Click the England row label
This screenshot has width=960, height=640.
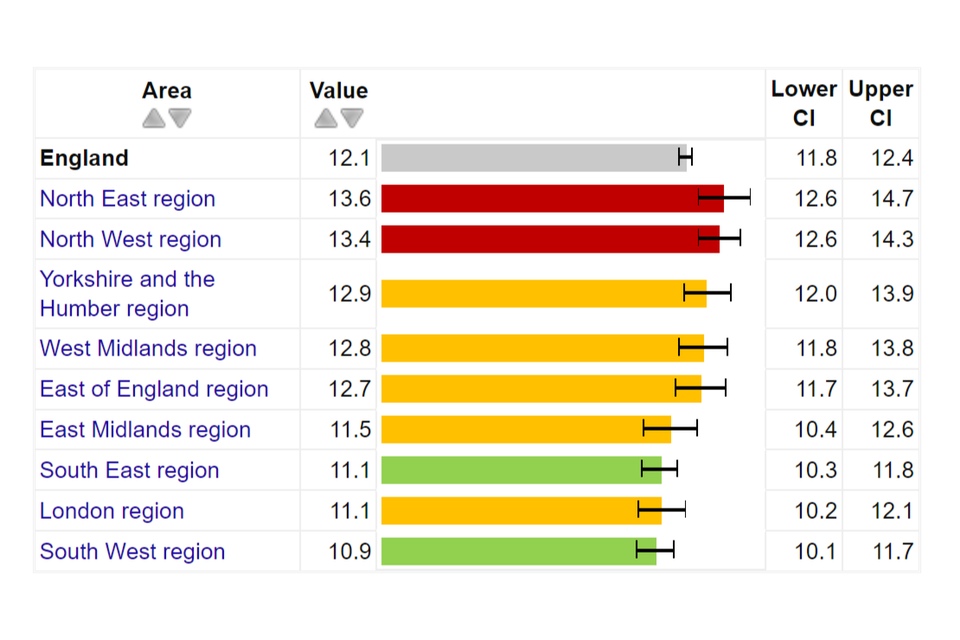tap(84, 158)
